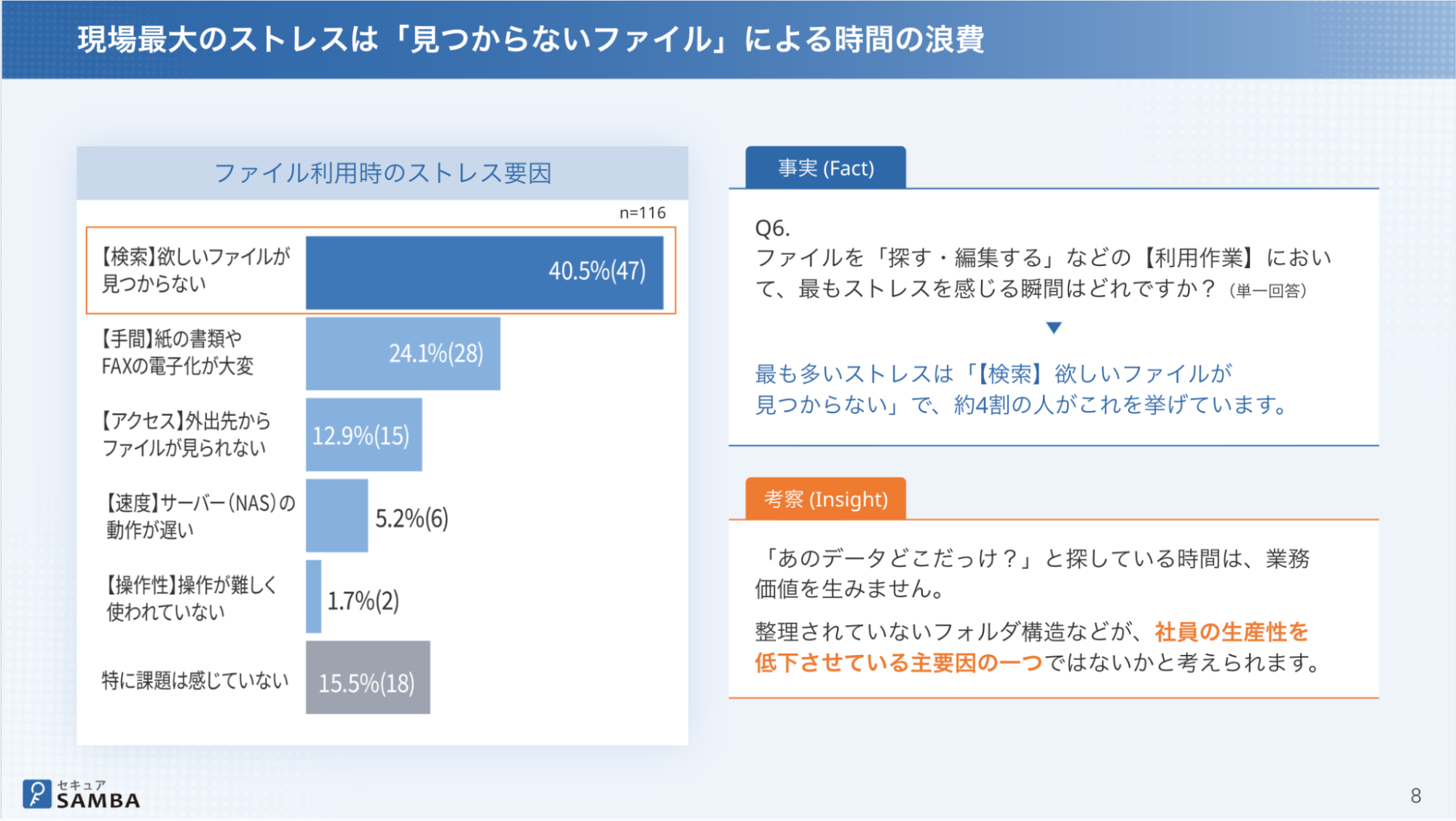Click the blue summary text 最も多いストレスは
Image resolution: width=1456 pixels, height=821 pixels.
pyautogui.click(x=854, y=374)
